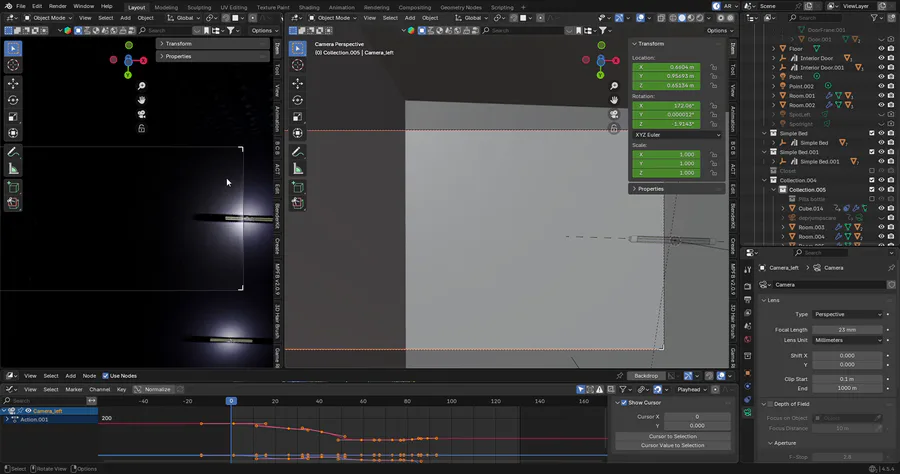Click the zoom magnifier icon in the left viewport

tap(142, 86)
